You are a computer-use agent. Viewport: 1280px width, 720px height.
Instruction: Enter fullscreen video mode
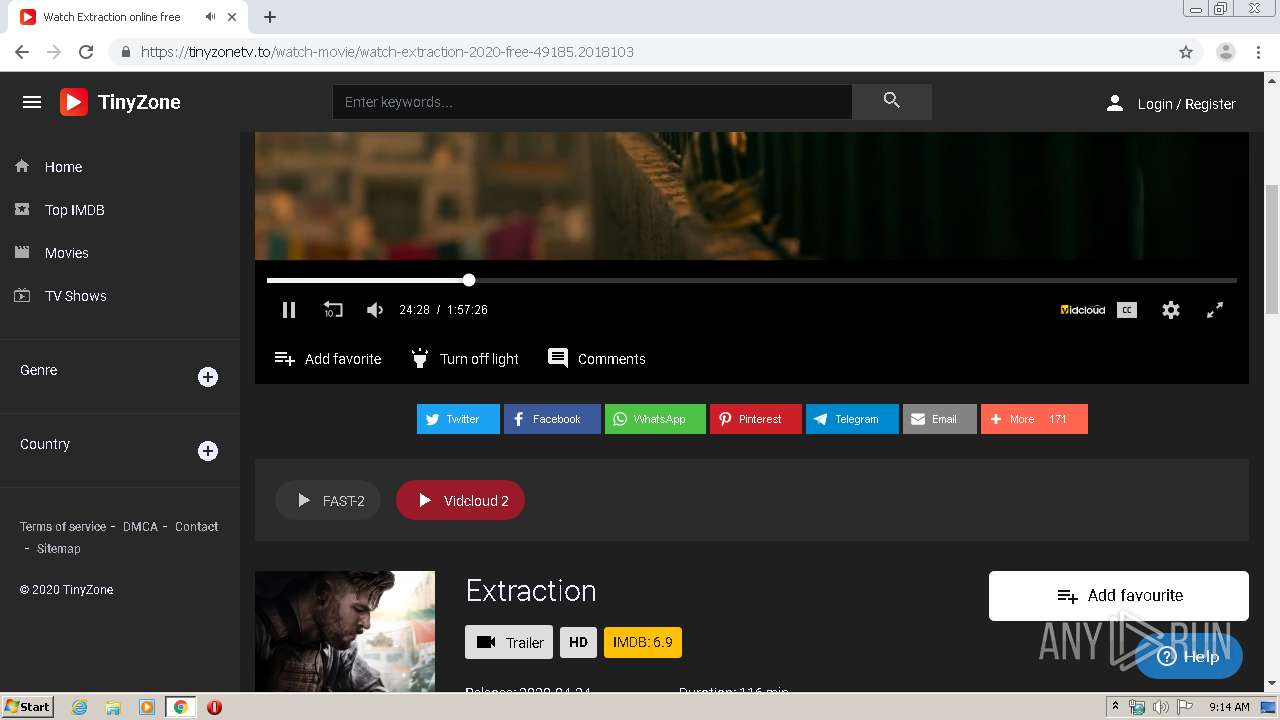(x=1215, y=310)
